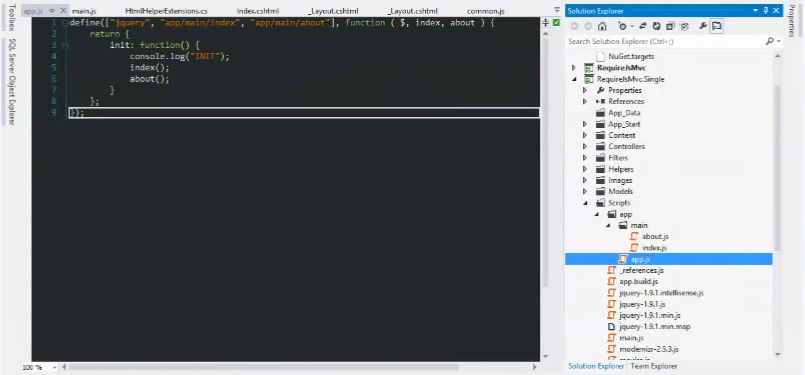Open the document tabs overflow dropdown

tap(557, 10)
